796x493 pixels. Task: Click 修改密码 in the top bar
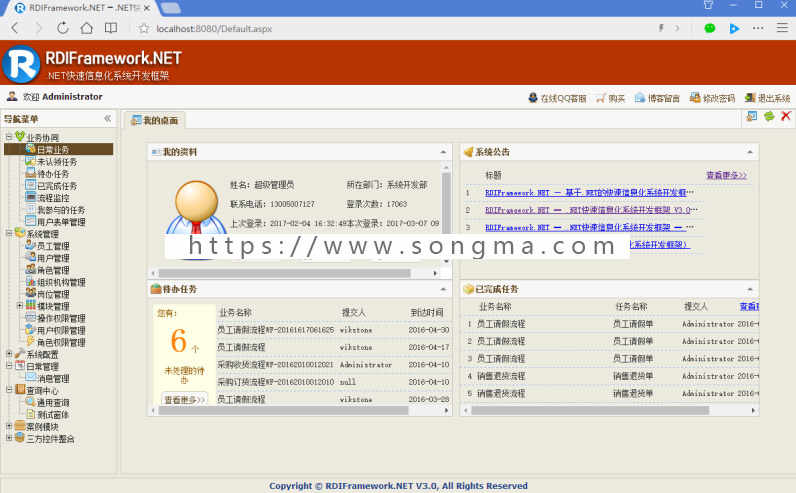(x=712, y=98)
